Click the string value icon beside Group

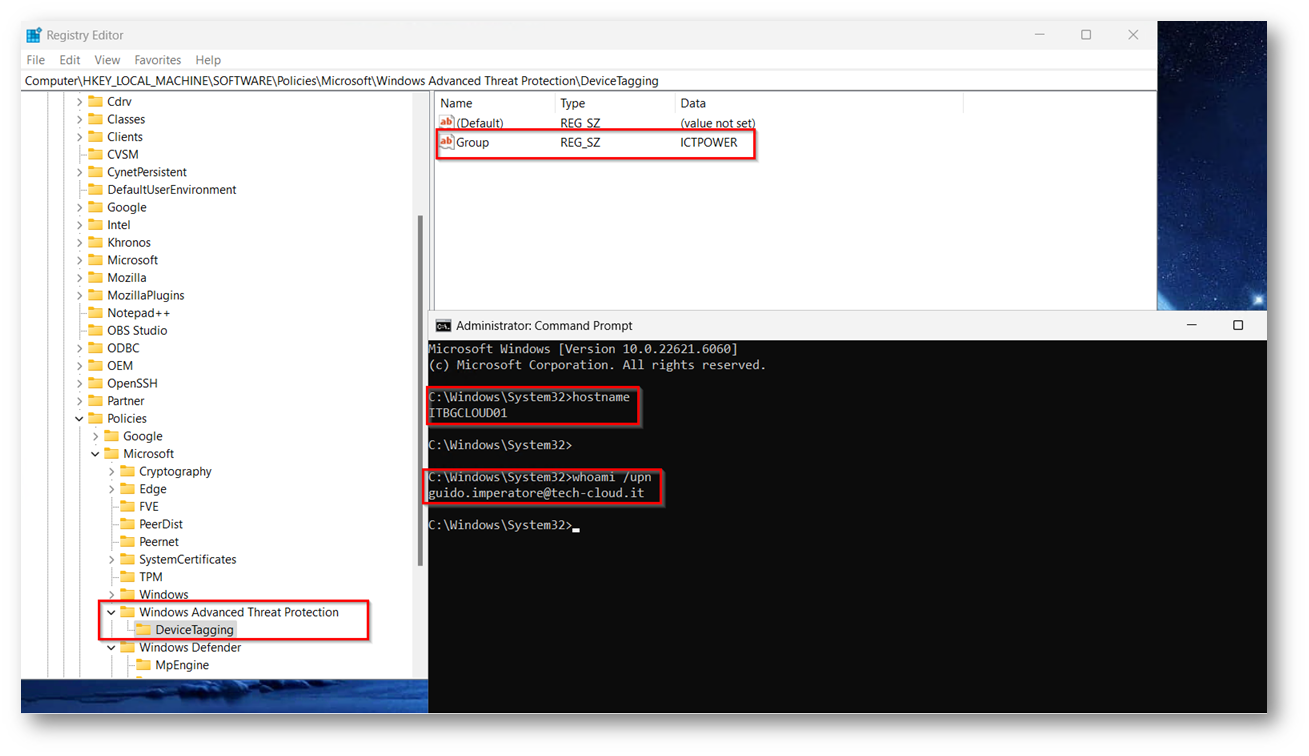447,142
